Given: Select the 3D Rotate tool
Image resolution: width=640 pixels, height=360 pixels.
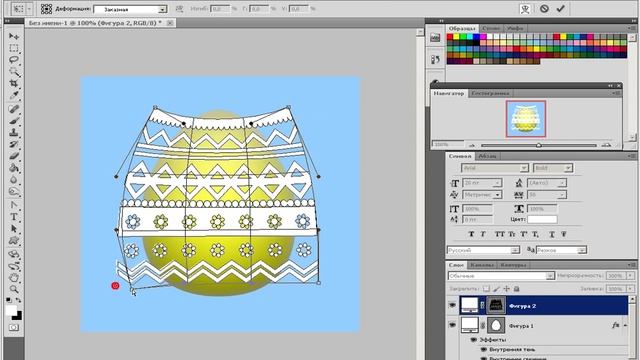Looking at the screenshot, I should point(14,254).
